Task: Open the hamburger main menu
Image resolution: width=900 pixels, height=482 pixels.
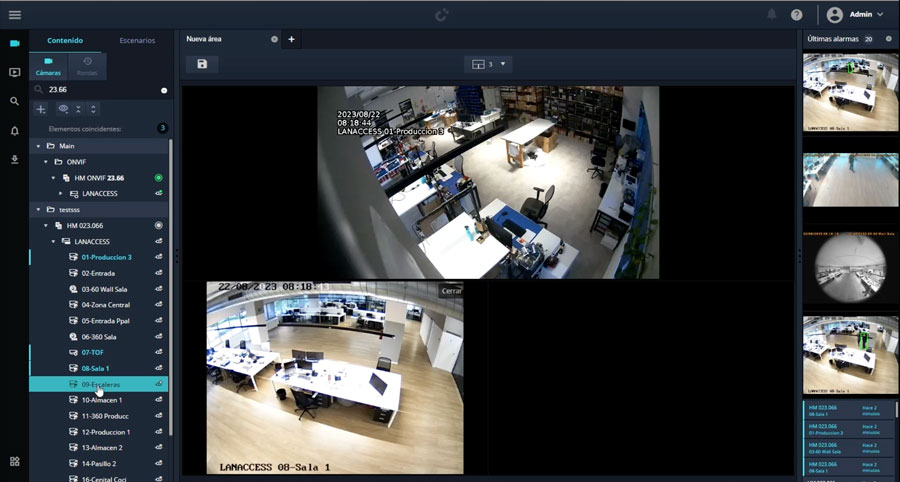Action: [x=15, y=15]
